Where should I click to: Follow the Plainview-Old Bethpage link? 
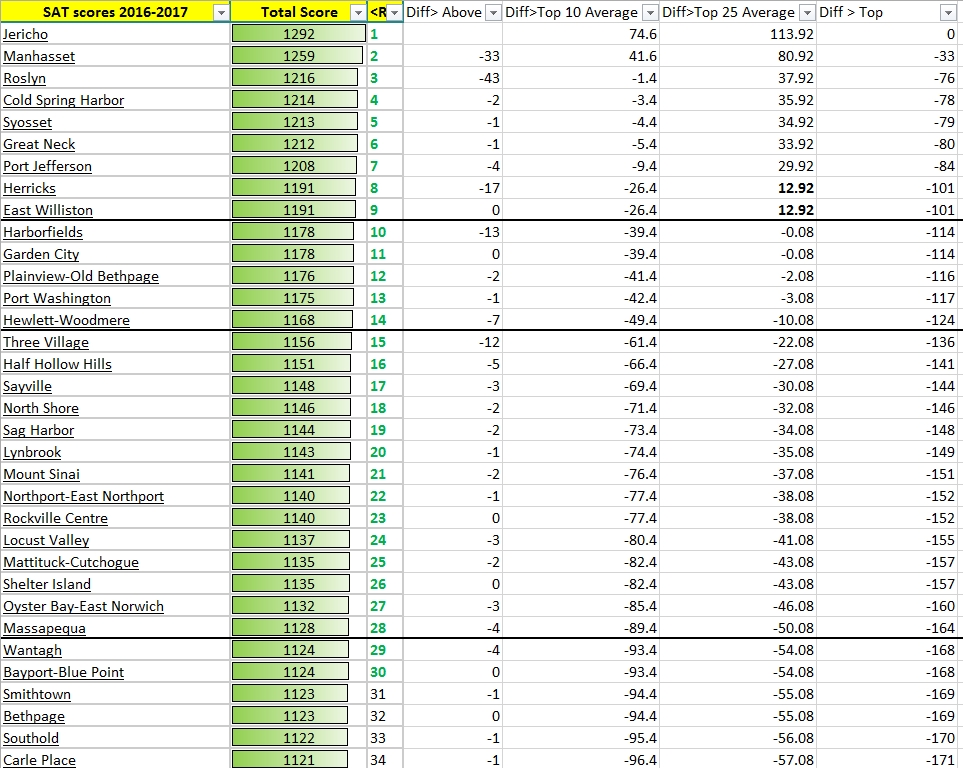point(80,276)
